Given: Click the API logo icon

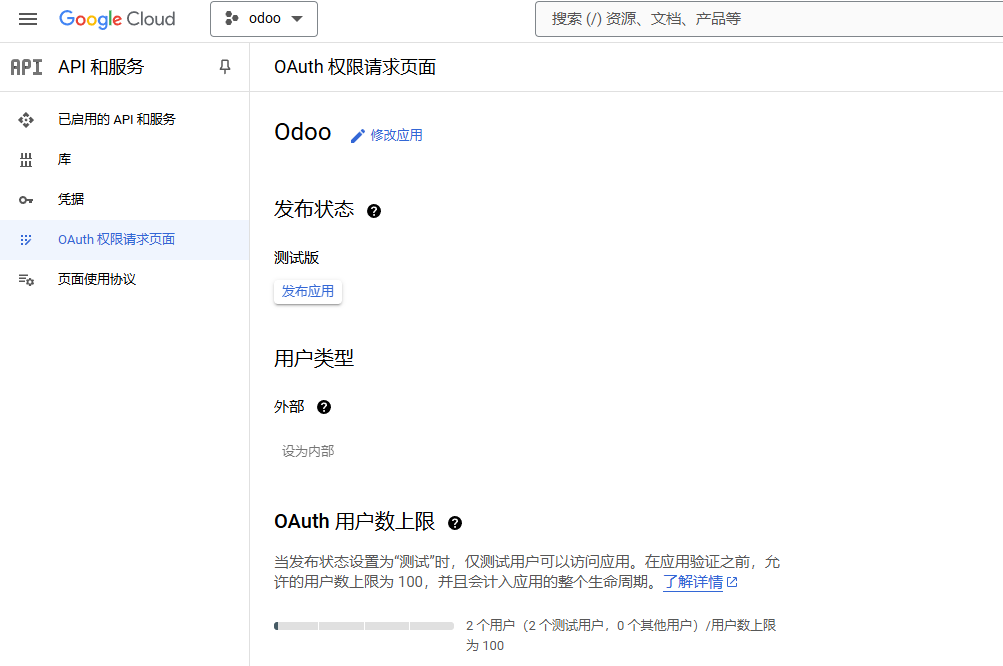Looking at the screenshot, I should point(26,67).
